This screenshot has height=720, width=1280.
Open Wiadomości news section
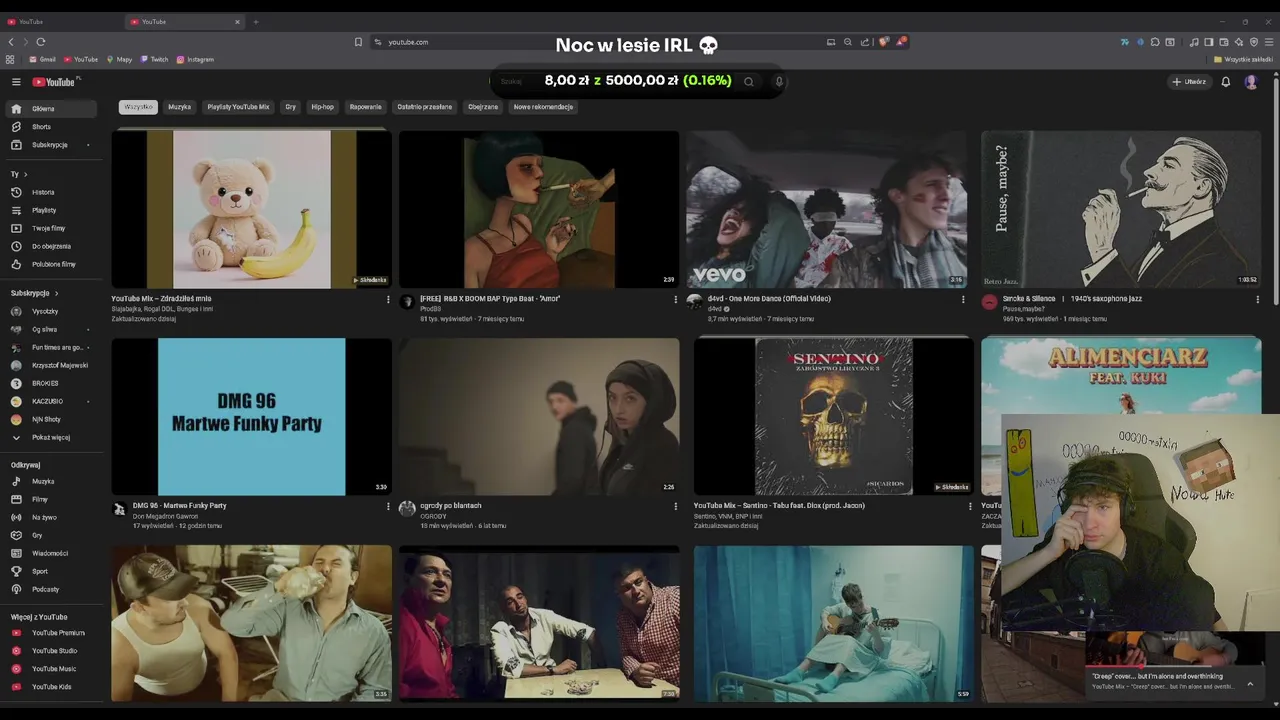pos(52,553)
